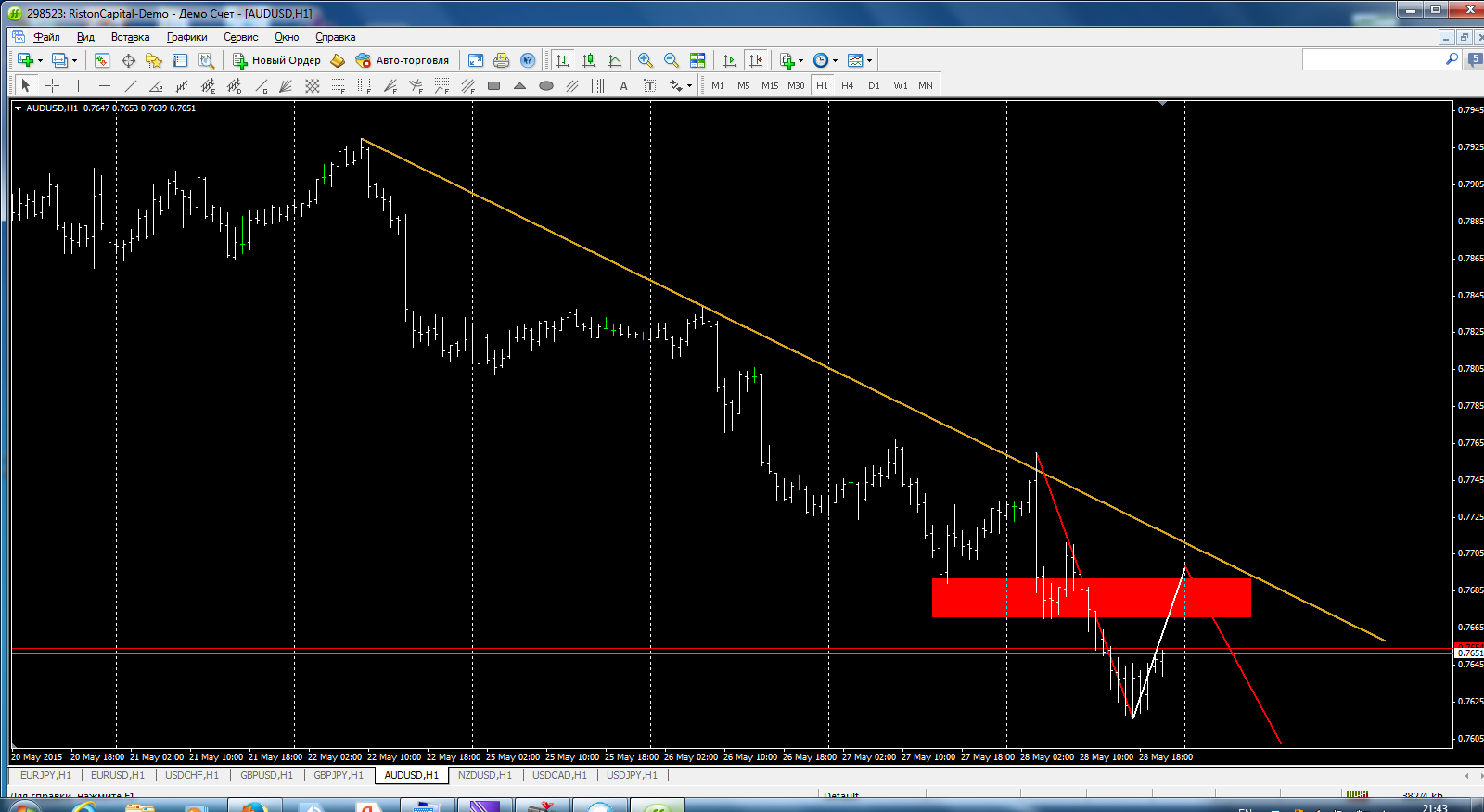The width and height of the screenshot is (1484, 812).
Task: Select the Crosshair tool
Action: (x=53, y=86)
